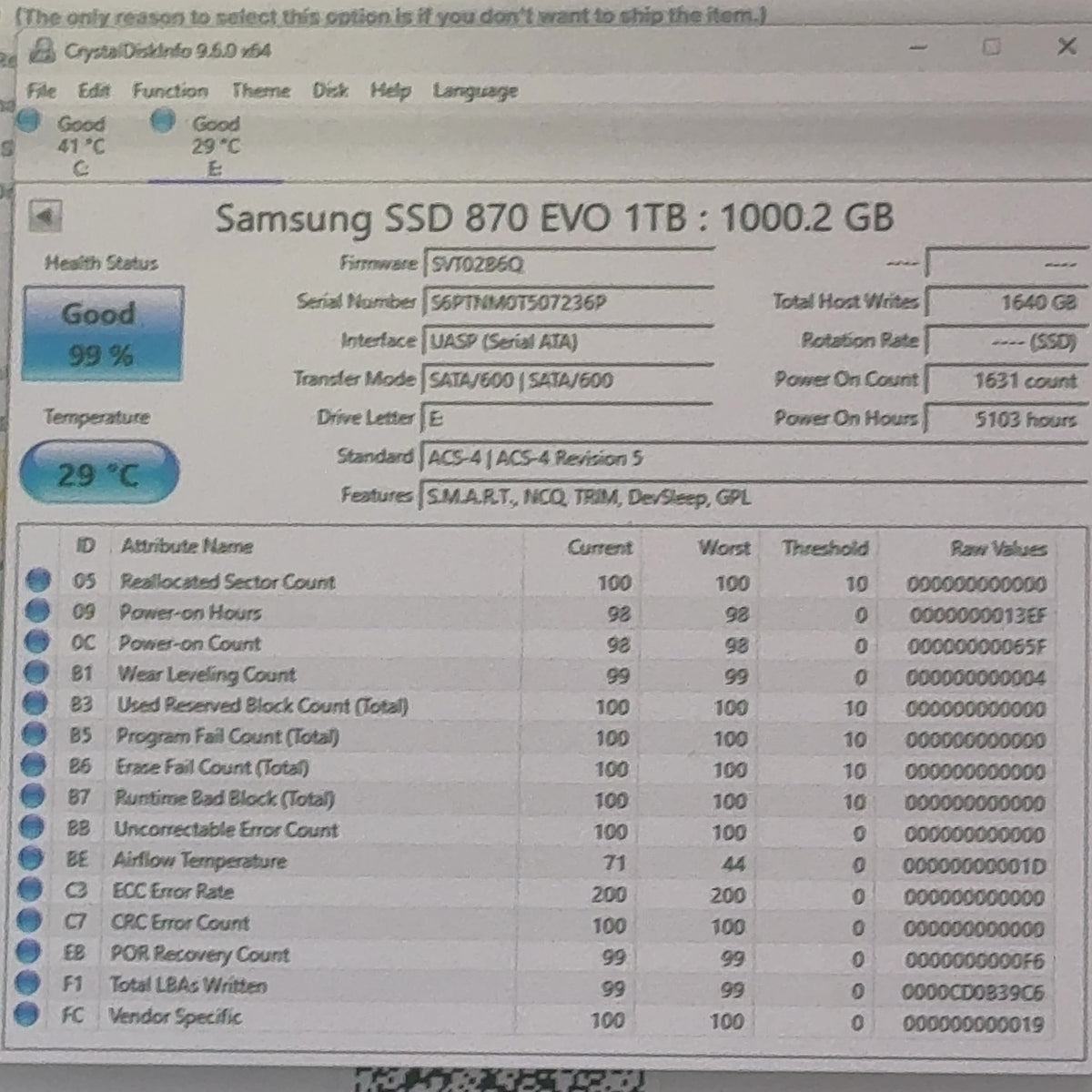Click the CrystalDiskInfo app icon in title bar

pyautogui.click(x=43, y=51)
